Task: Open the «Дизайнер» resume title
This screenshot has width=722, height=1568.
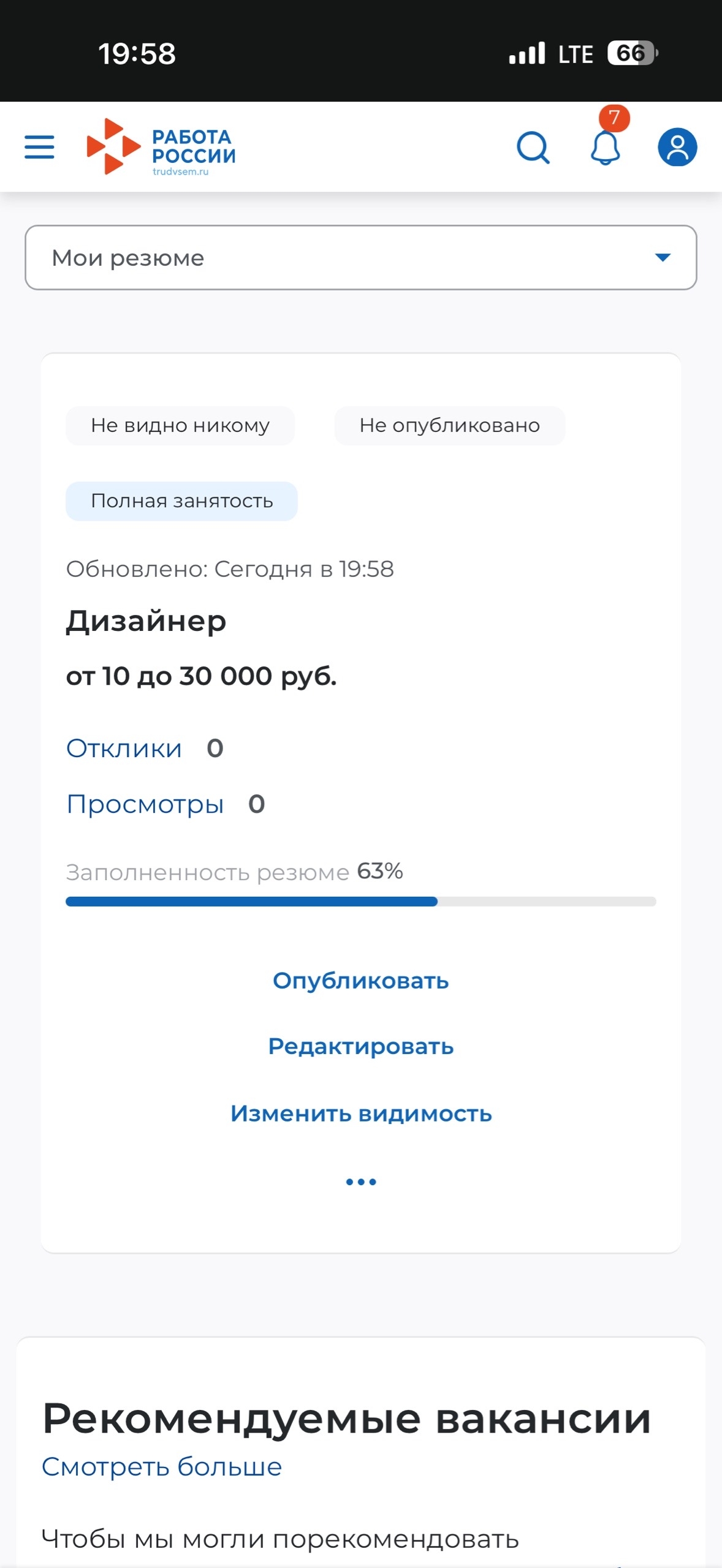Action: click(146, 621)
